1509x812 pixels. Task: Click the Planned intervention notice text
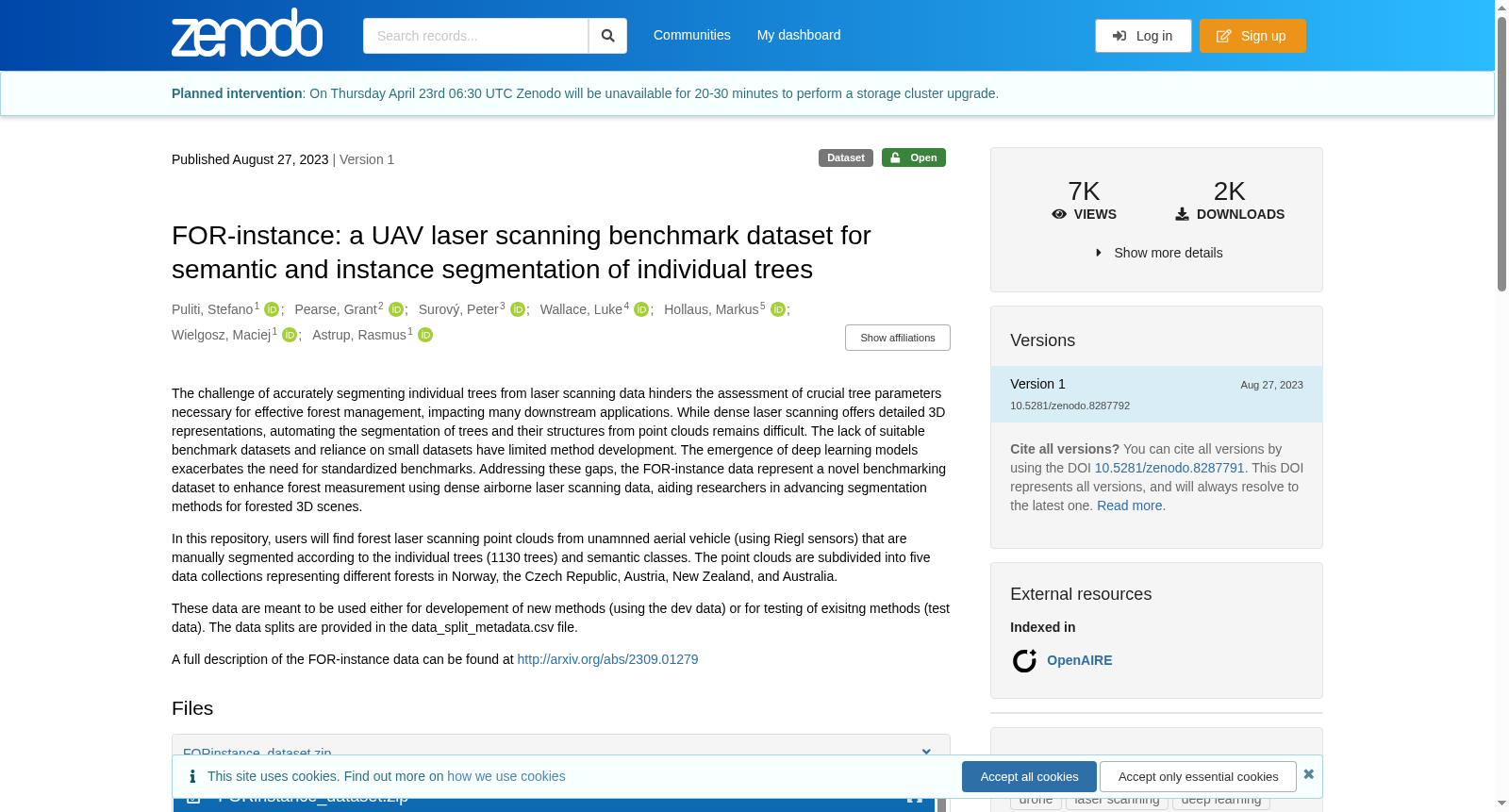pyautogui.click(x=585, y=93)
